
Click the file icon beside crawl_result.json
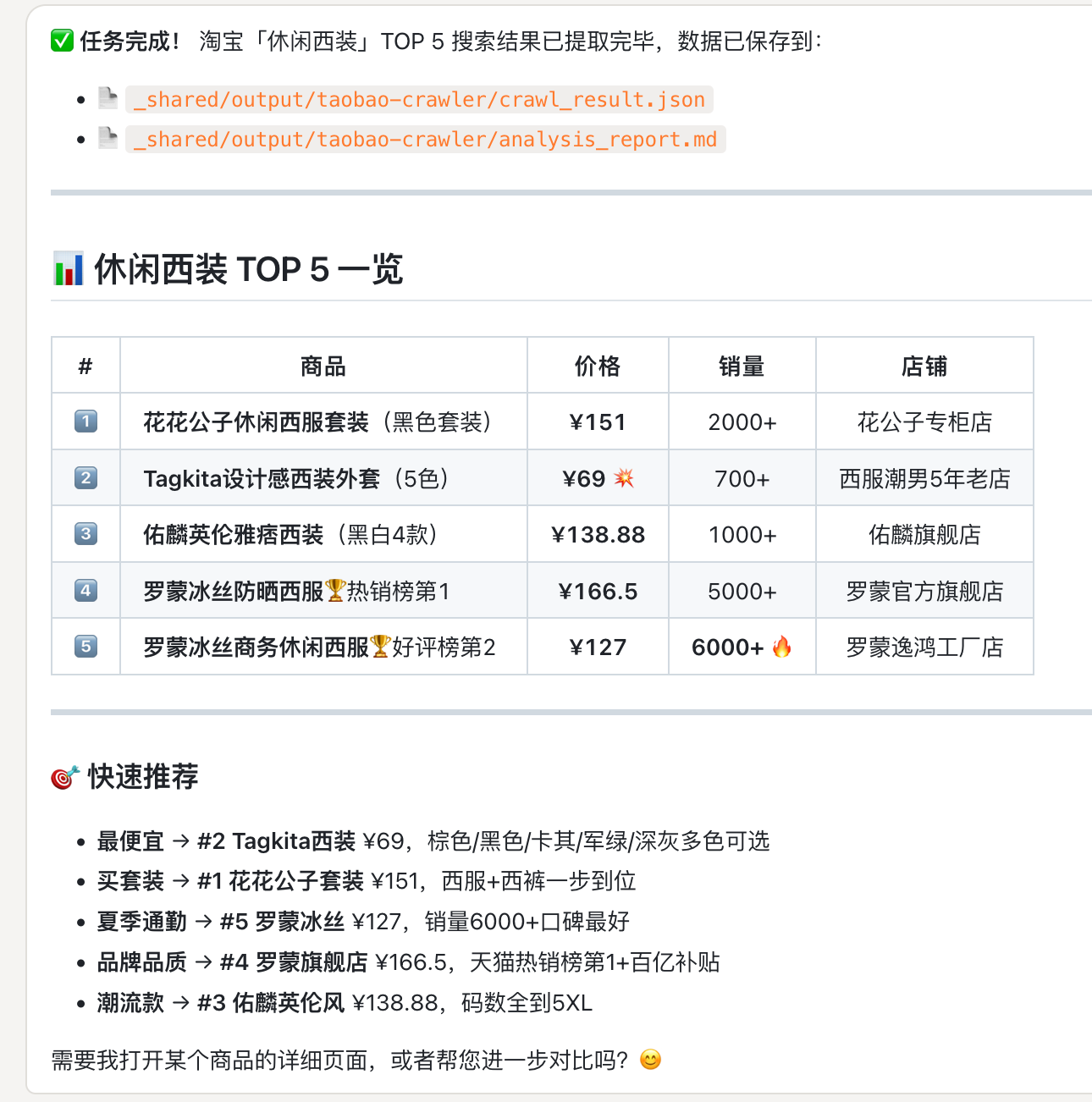coord(108,98)
